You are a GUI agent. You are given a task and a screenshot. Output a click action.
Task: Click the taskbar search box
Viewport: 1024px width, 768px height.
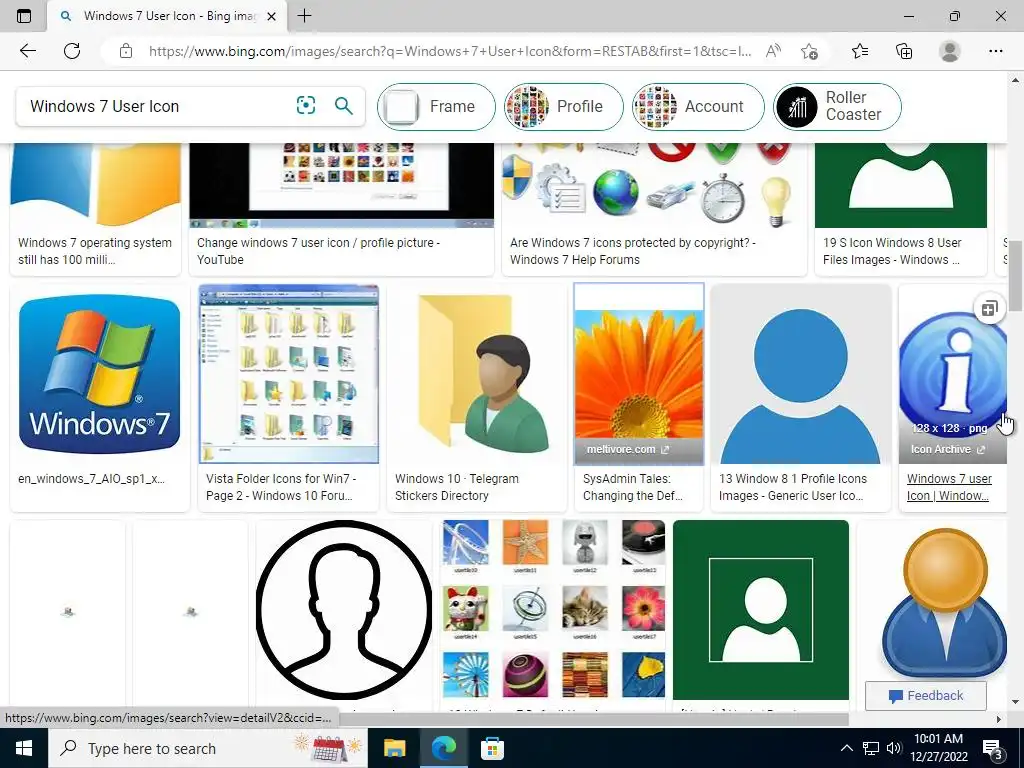pyautogui.click(x=208, y=748)
